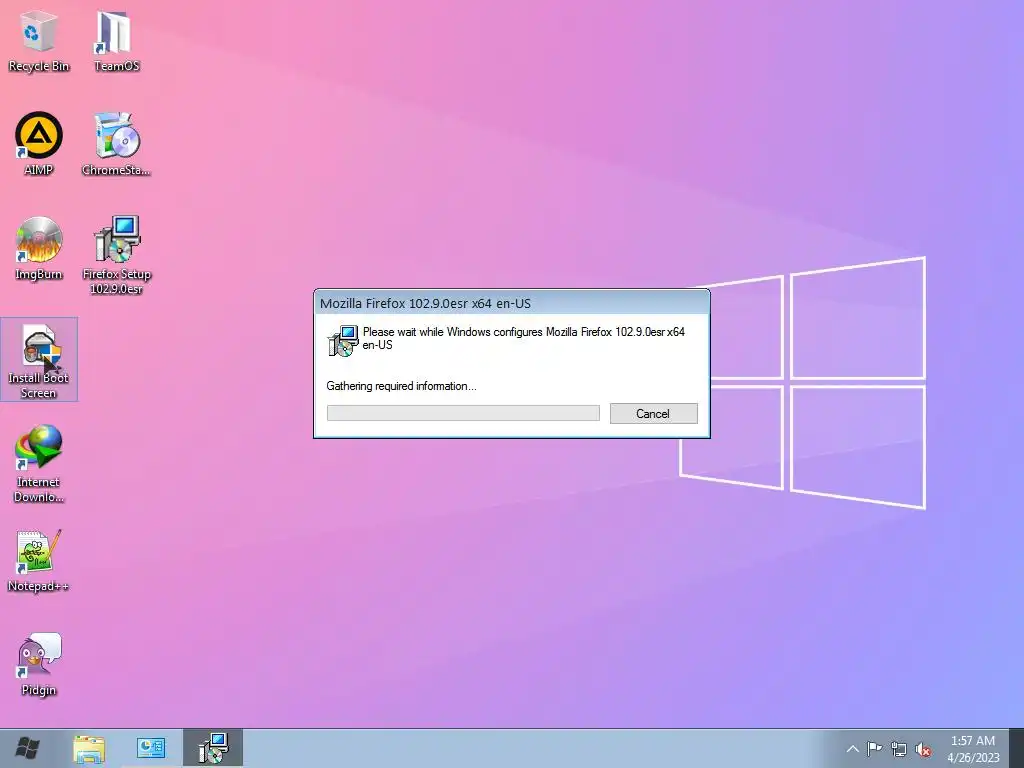Click the installer icon inside the dialog

pyautogui.click(x=343, y=340)
